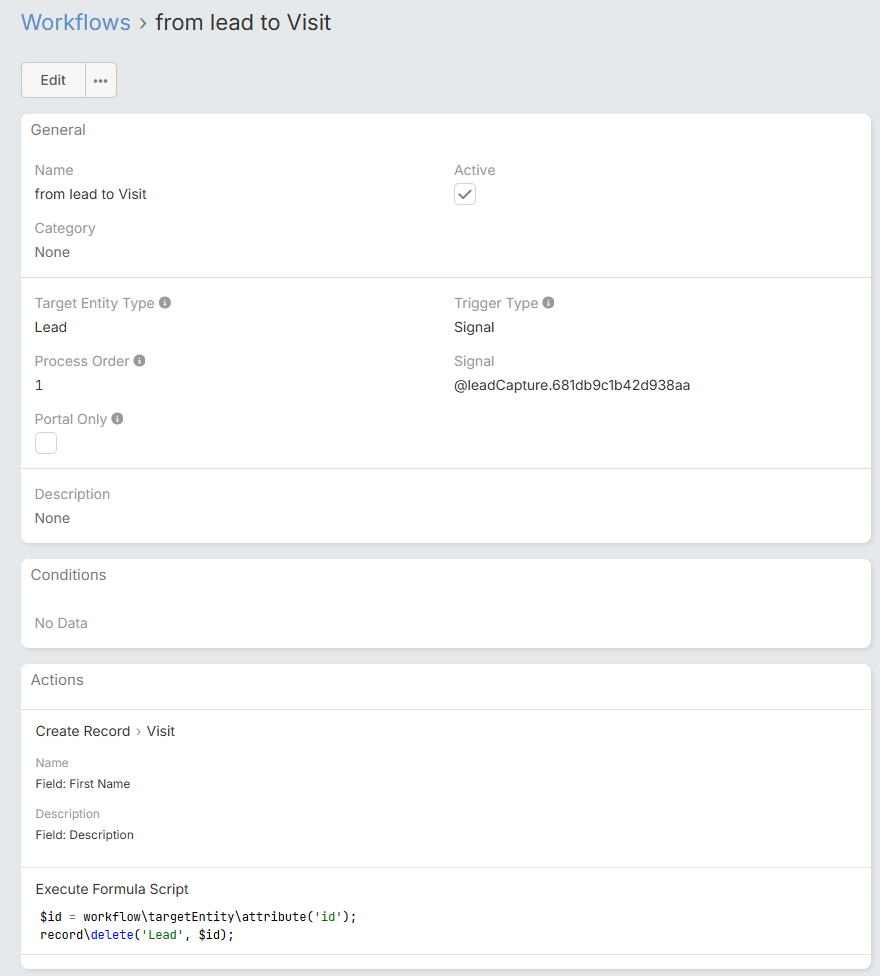
Task: Click the @leadCapture signal value
Action: tap(572, 385)
